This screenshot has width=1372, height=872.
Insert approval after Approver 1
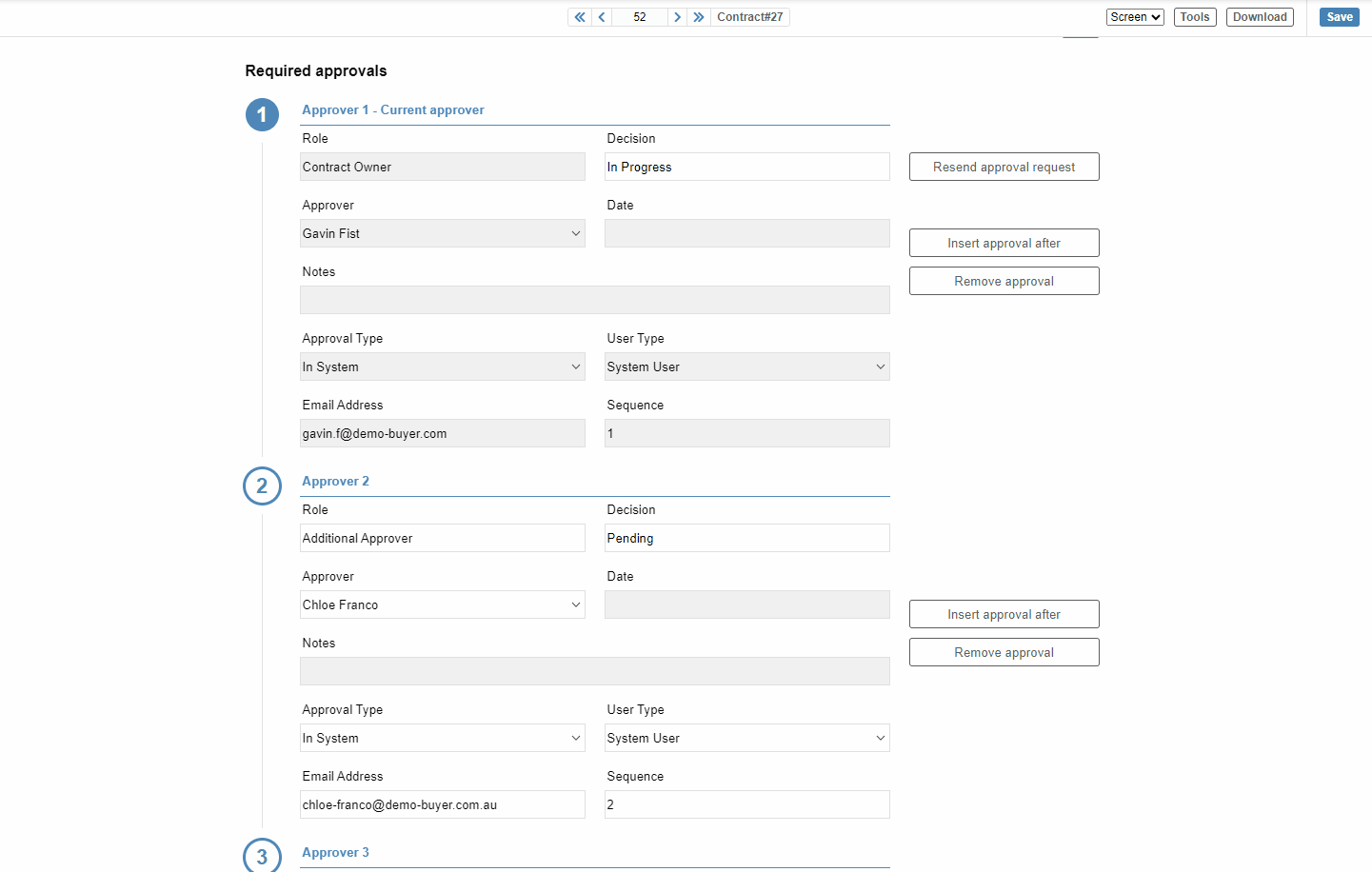[x=1004, y=243]
